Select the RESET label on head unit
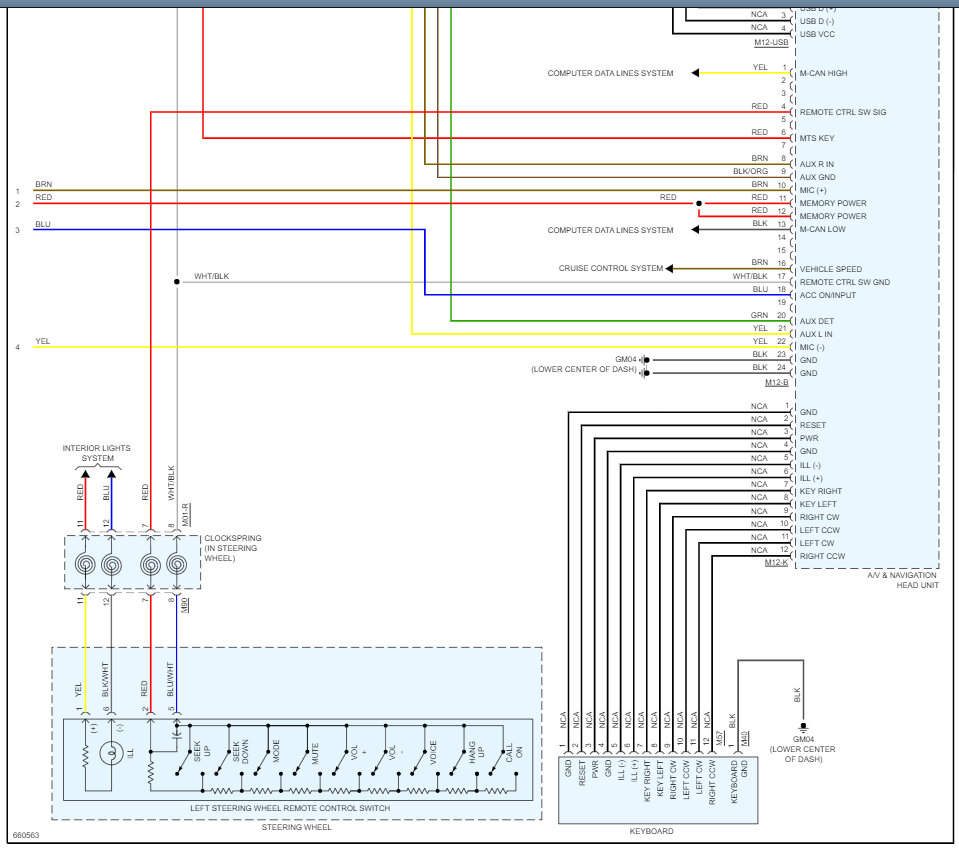This screenshot has width=959, height=857. 813,425
